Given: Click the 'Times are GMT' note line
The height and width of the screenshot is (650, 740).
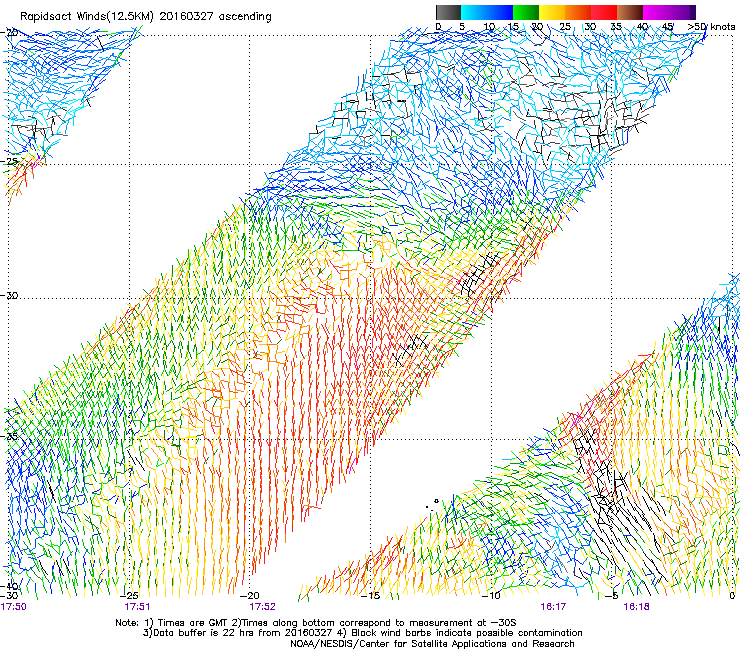Looking at the screenshot, I should tap(316, 623).
